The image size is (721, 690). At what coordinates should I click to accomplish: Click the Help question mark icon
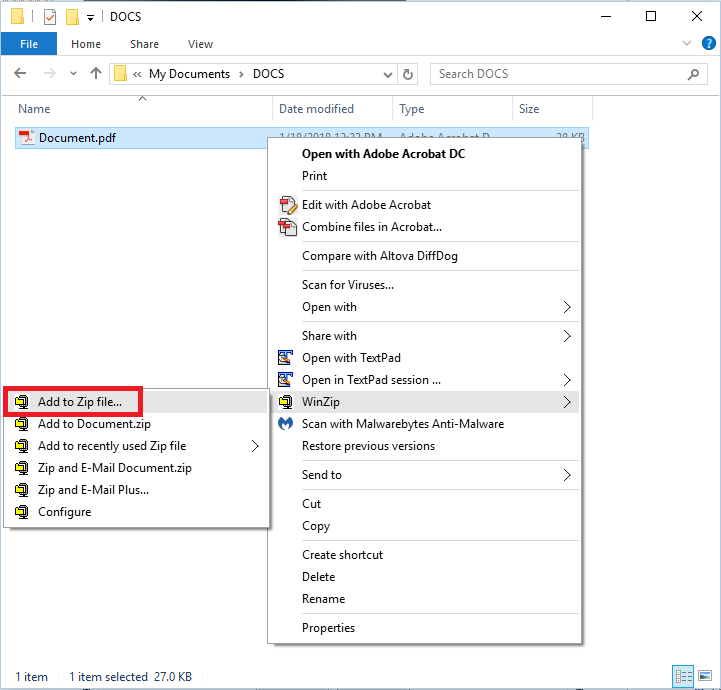coord(706,44)
